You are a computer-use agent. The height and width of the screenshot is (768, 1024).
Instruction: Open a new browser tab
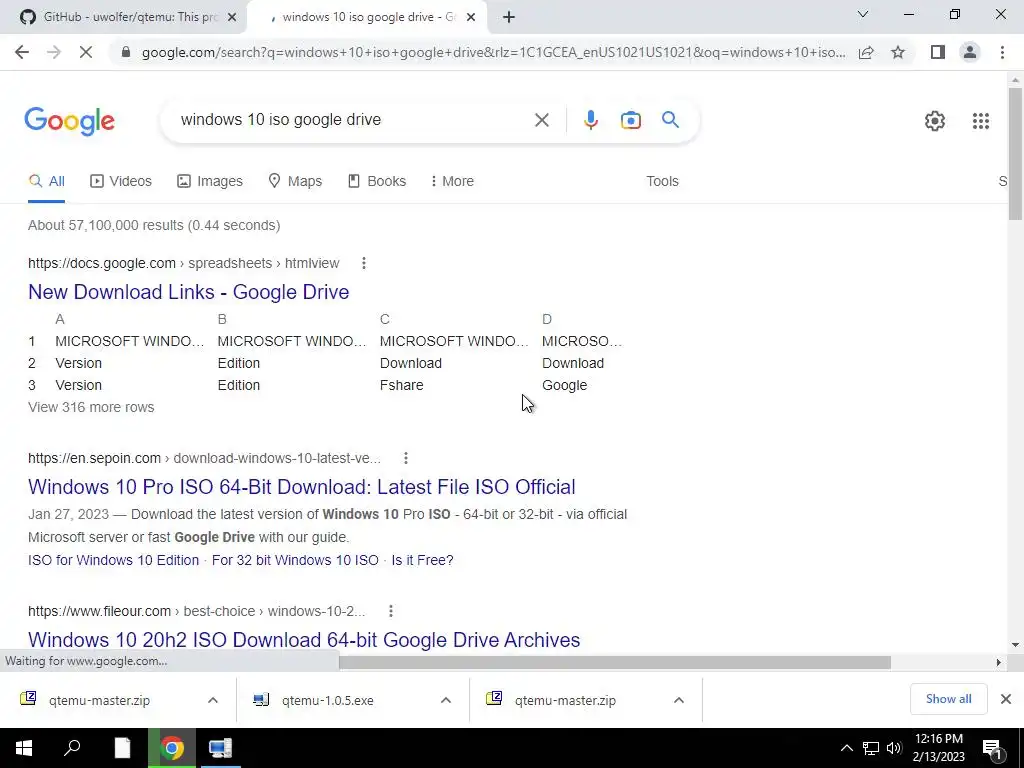click(x=509, y=18)
